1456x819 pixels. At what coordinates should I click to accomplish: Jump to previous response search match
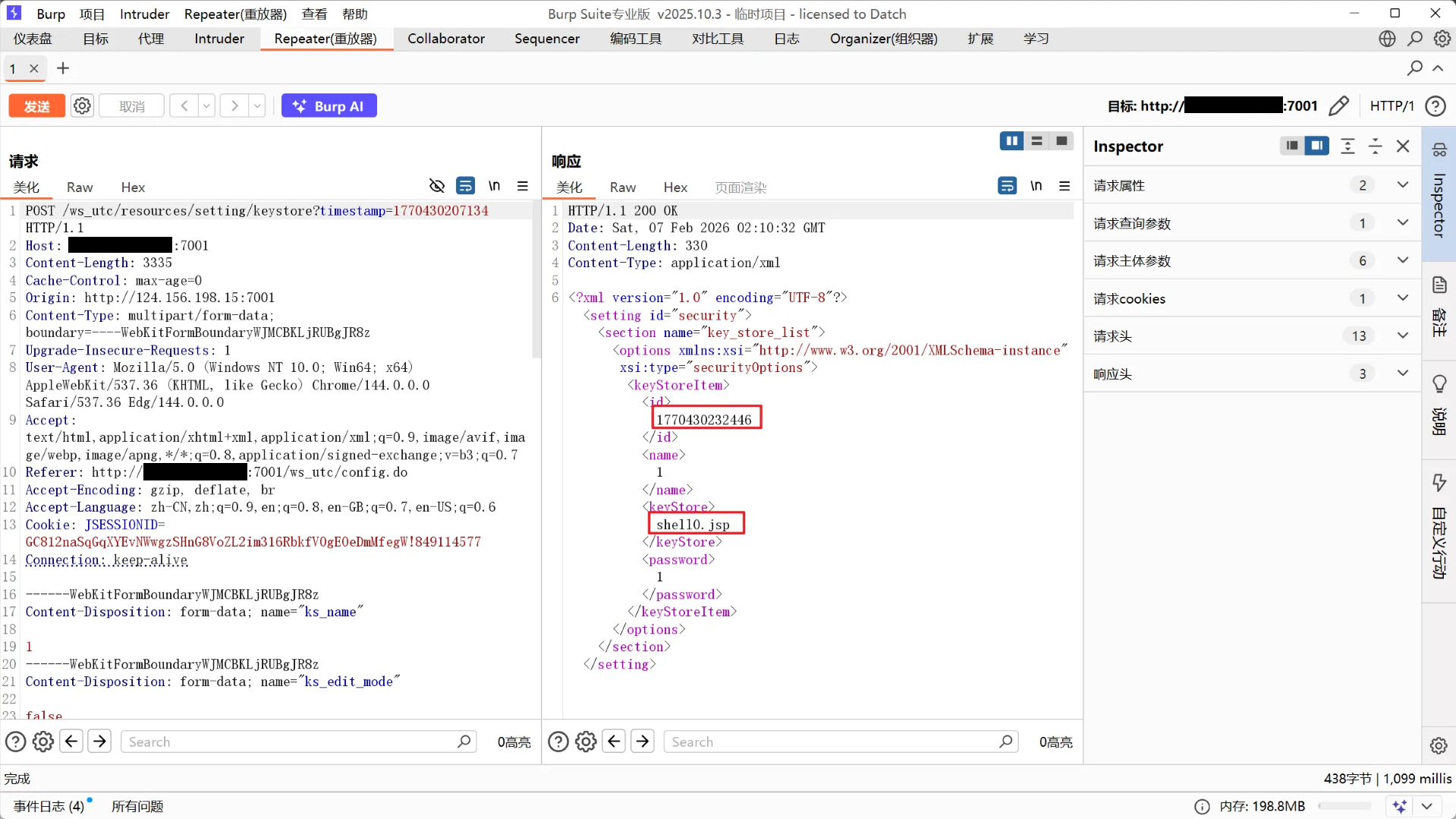615,742
